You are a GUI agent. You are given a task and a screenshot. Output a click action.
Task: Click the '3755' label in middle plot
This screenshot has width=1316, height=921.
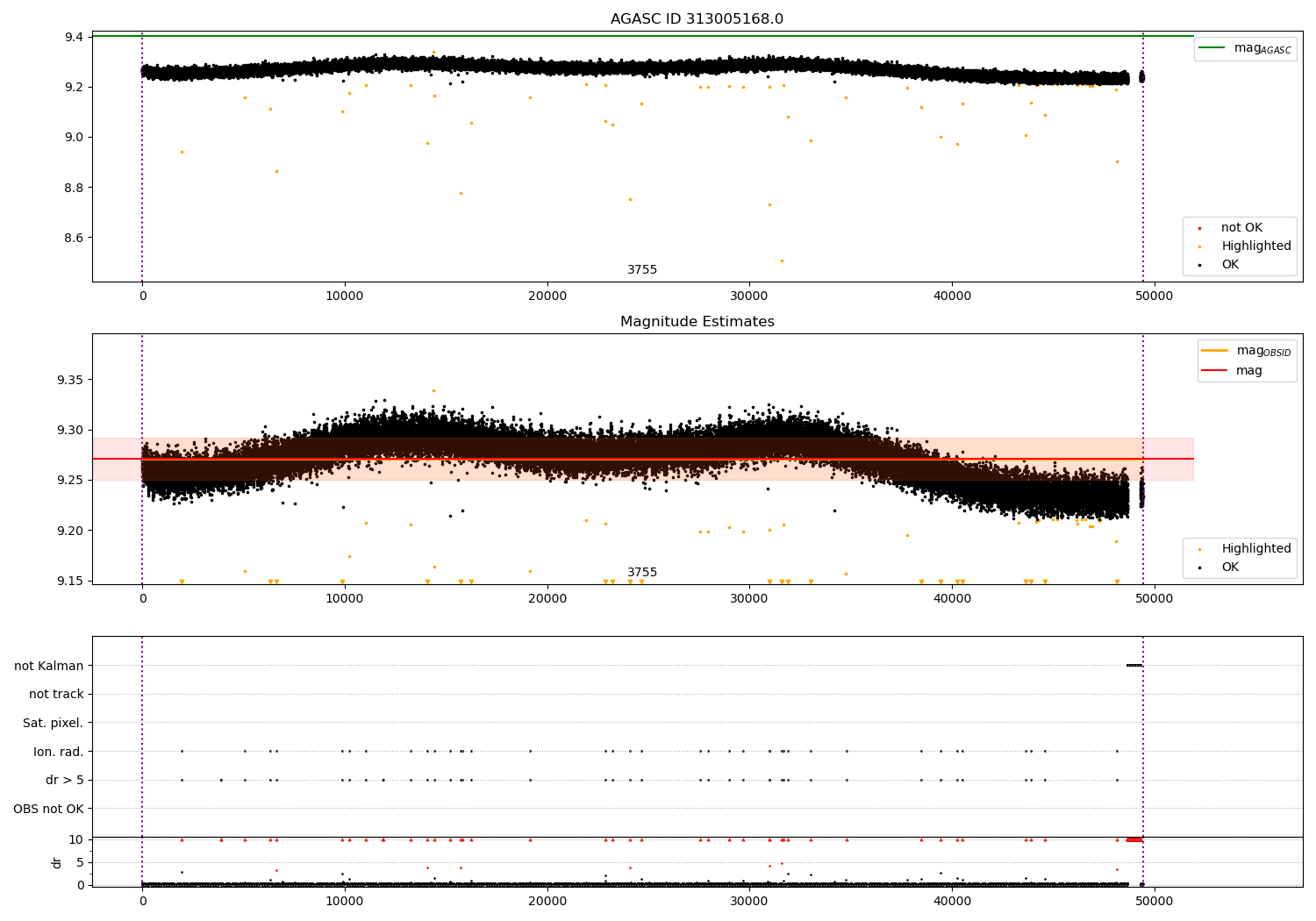(x=642, y=573)
